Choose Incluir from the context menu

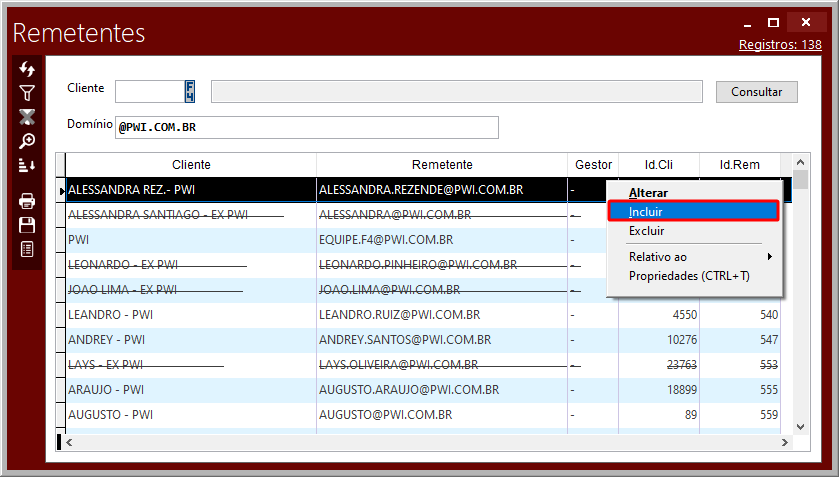tap(692, 211)
